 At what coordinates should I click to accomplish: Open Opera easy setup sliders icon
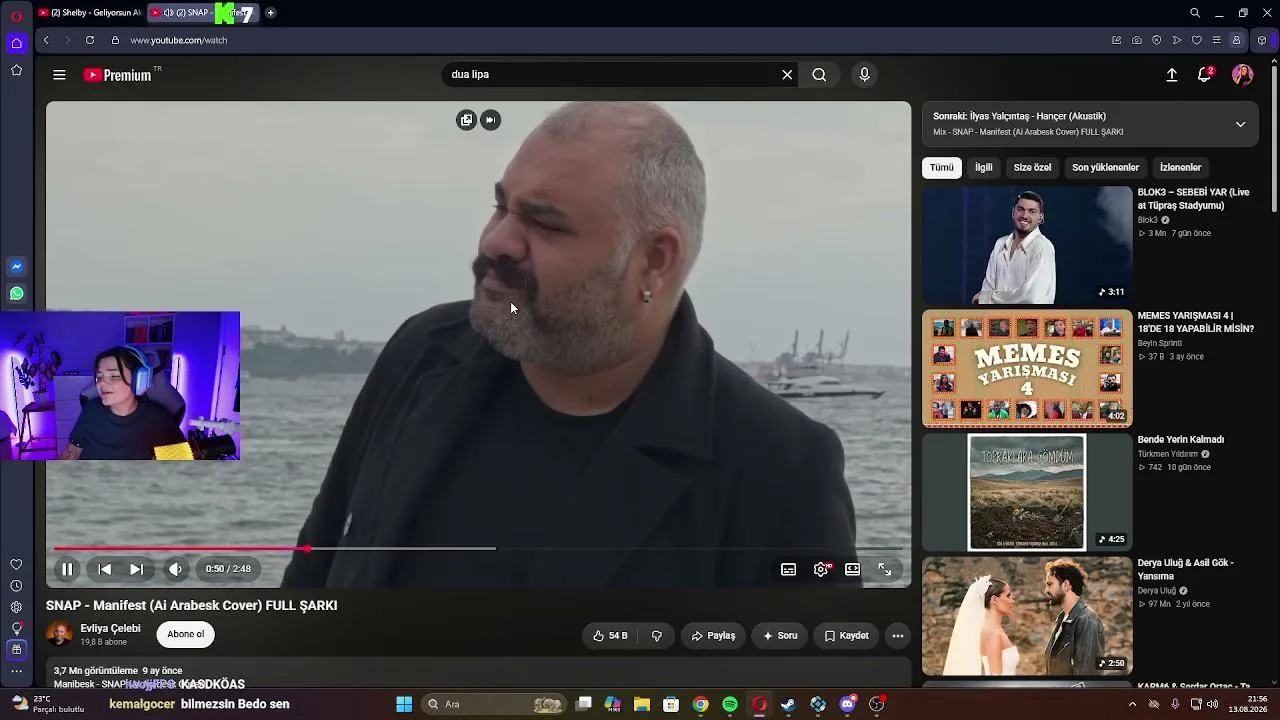click(x=1216, y=40)
